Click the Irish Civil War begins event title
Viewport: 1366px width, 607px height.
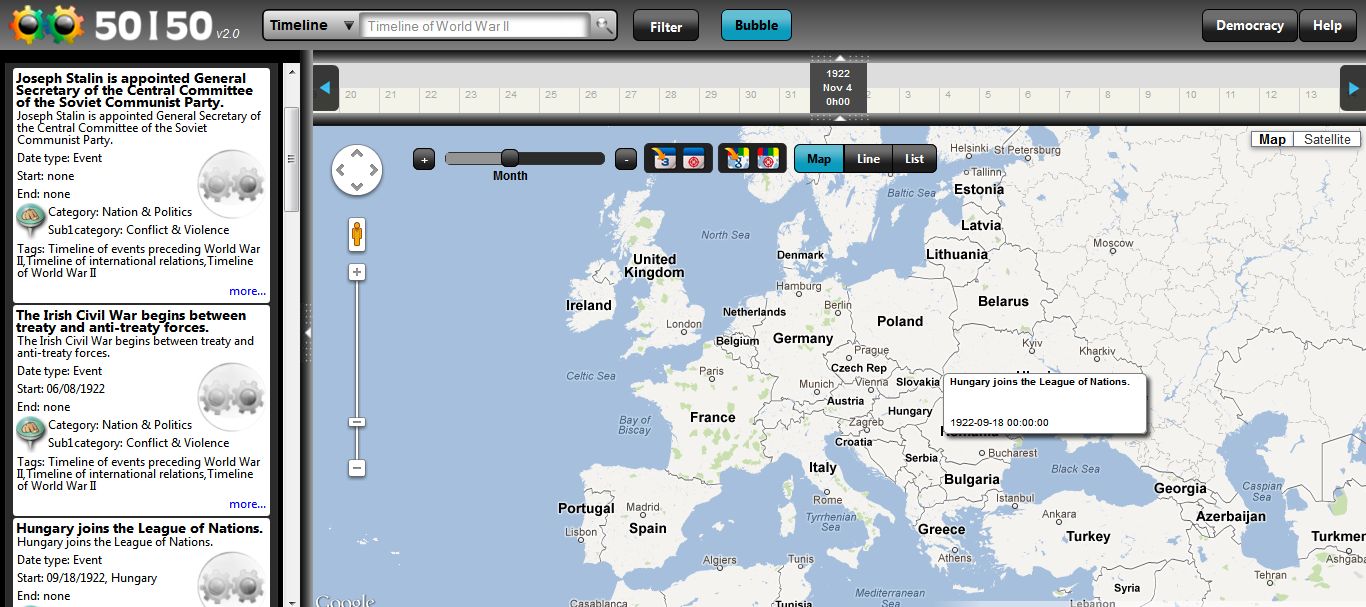(131, 321)
